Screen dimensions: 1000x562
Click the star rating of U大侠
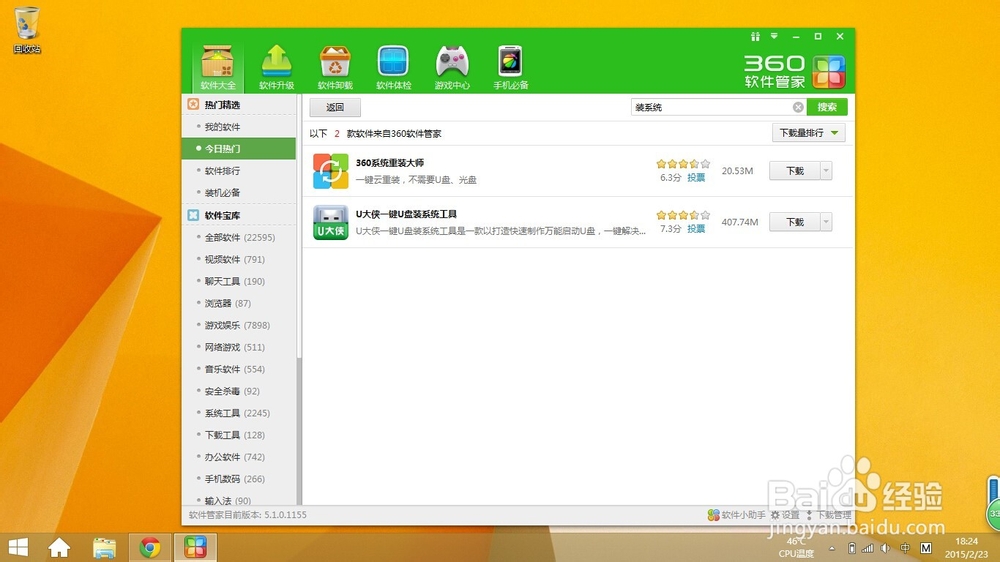683,215
